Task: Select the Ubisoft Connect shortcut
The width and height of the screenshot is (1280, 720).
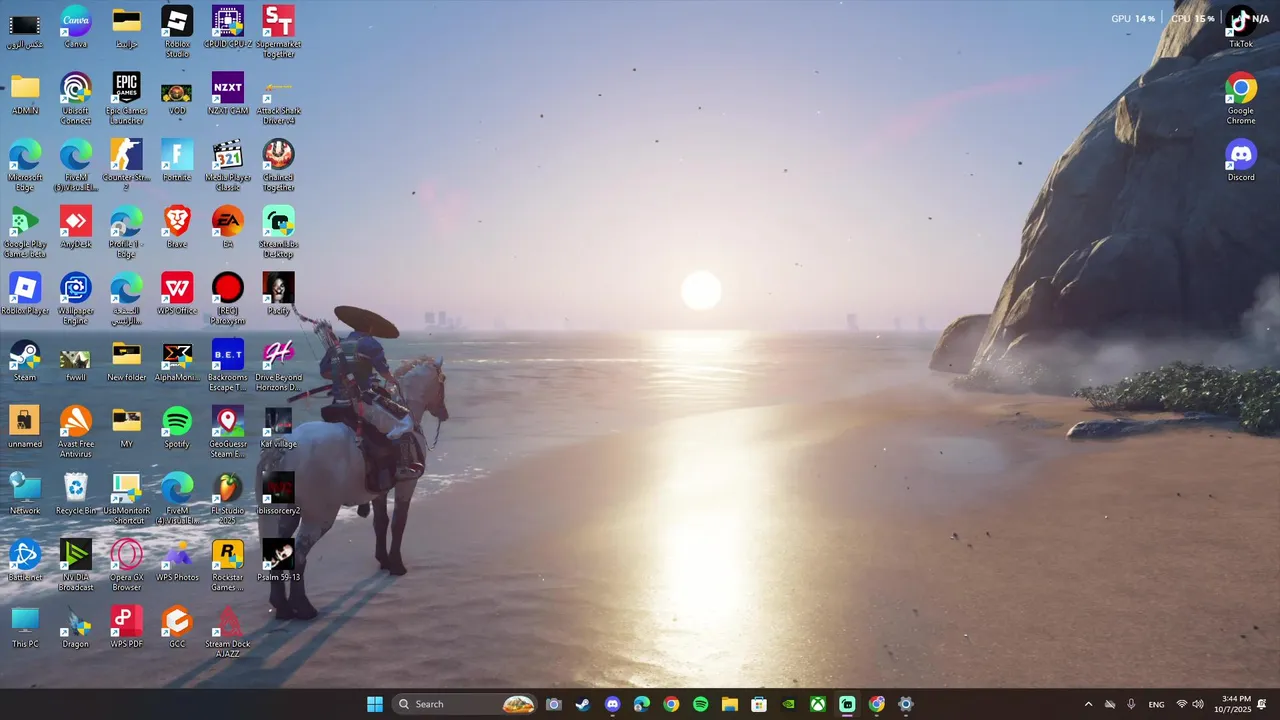Action: pyautogui.click(x=76, y=99)
